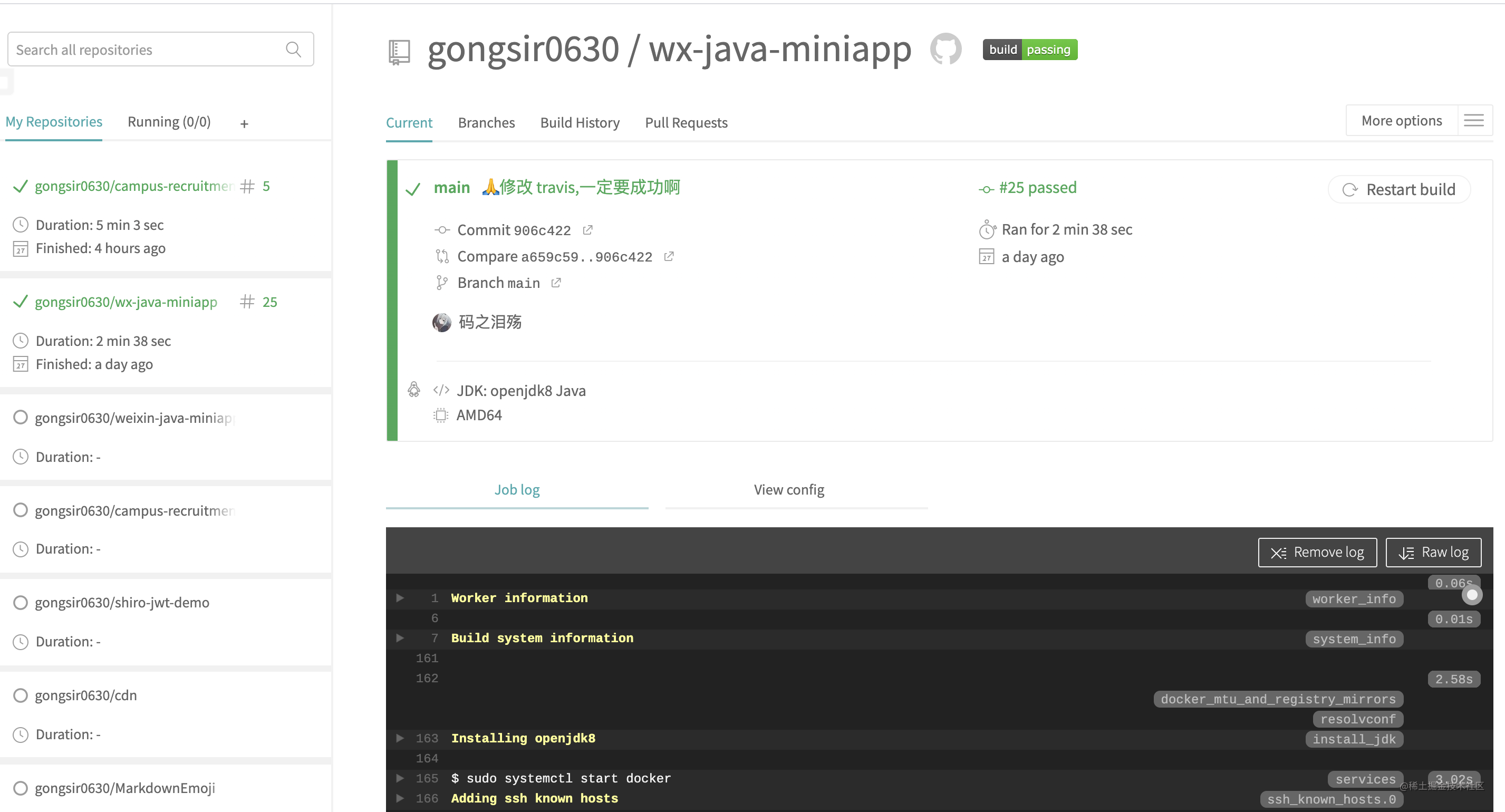Click the committer avatar 码之泪殇
1505x812 pixels.
click(x=442, y=322)
